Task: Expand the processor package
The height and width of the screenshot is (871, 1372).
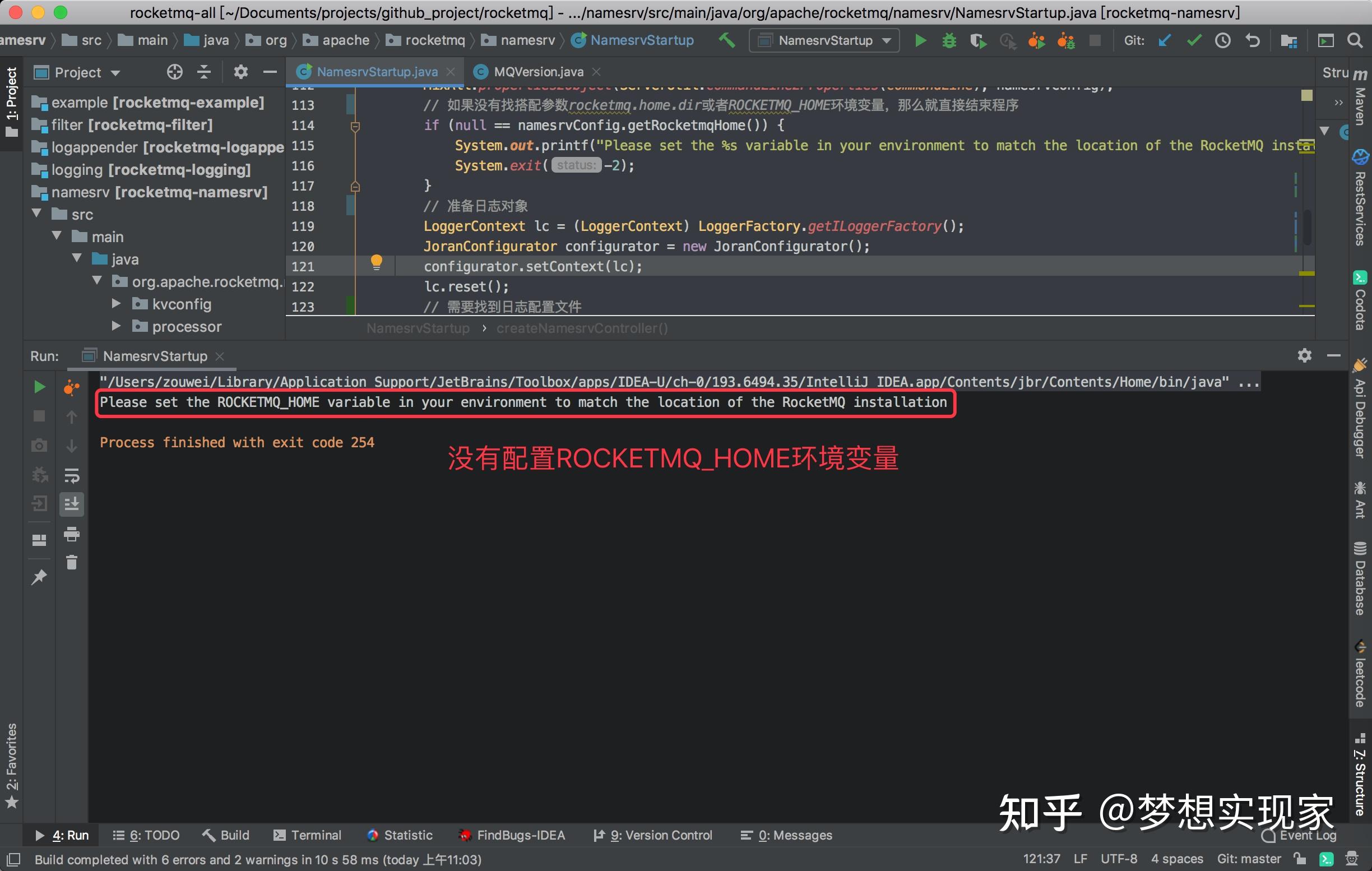Action: (x=116, y=325)
